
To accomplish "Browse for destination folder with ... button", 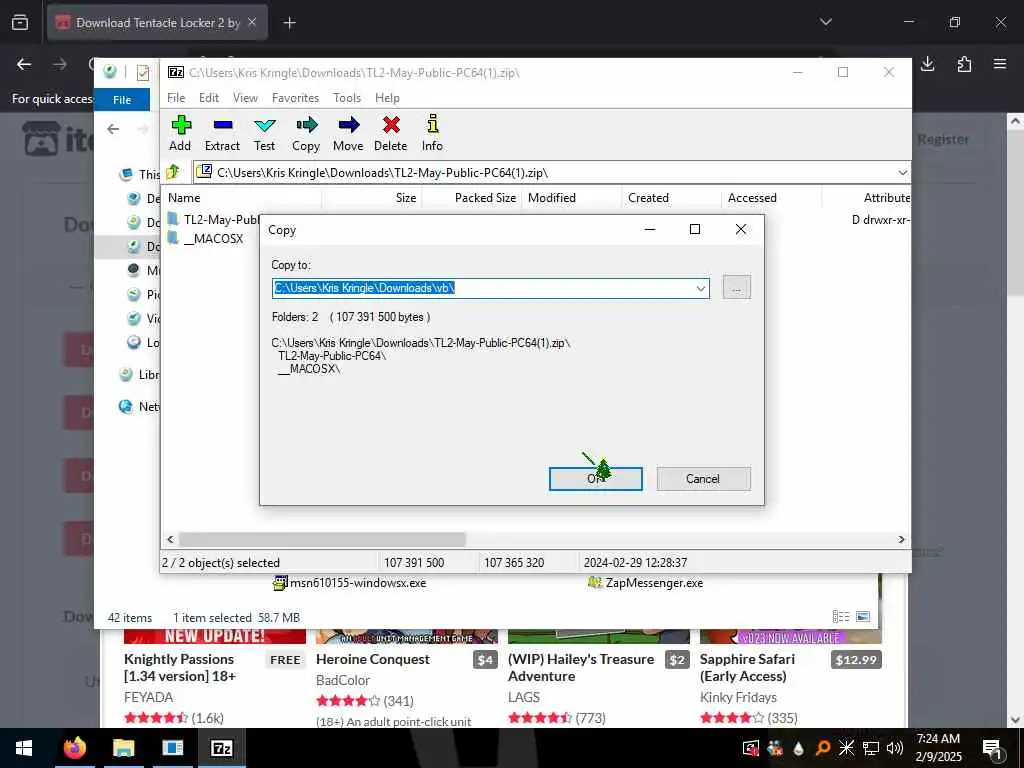I will pyautogui.click(x=737, y=287).
